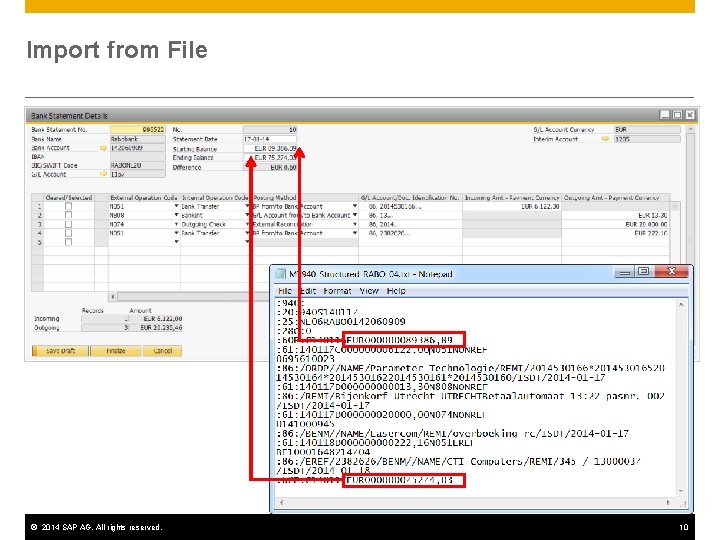
Task: Click the Notepad line with Parameter Technologie
Action: click(x=470, y=368)
